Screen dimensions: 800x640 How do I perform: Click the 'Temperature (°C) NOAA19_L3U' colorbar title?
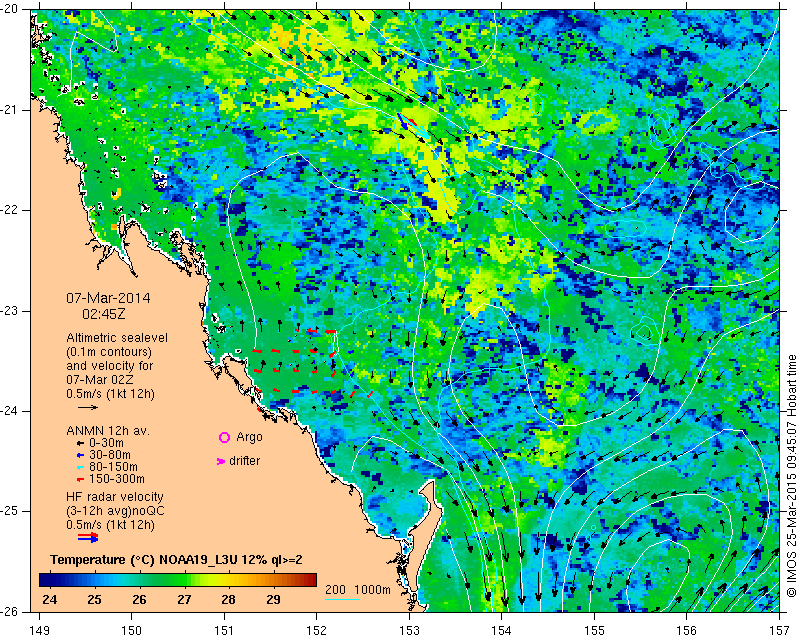point(143,560)
